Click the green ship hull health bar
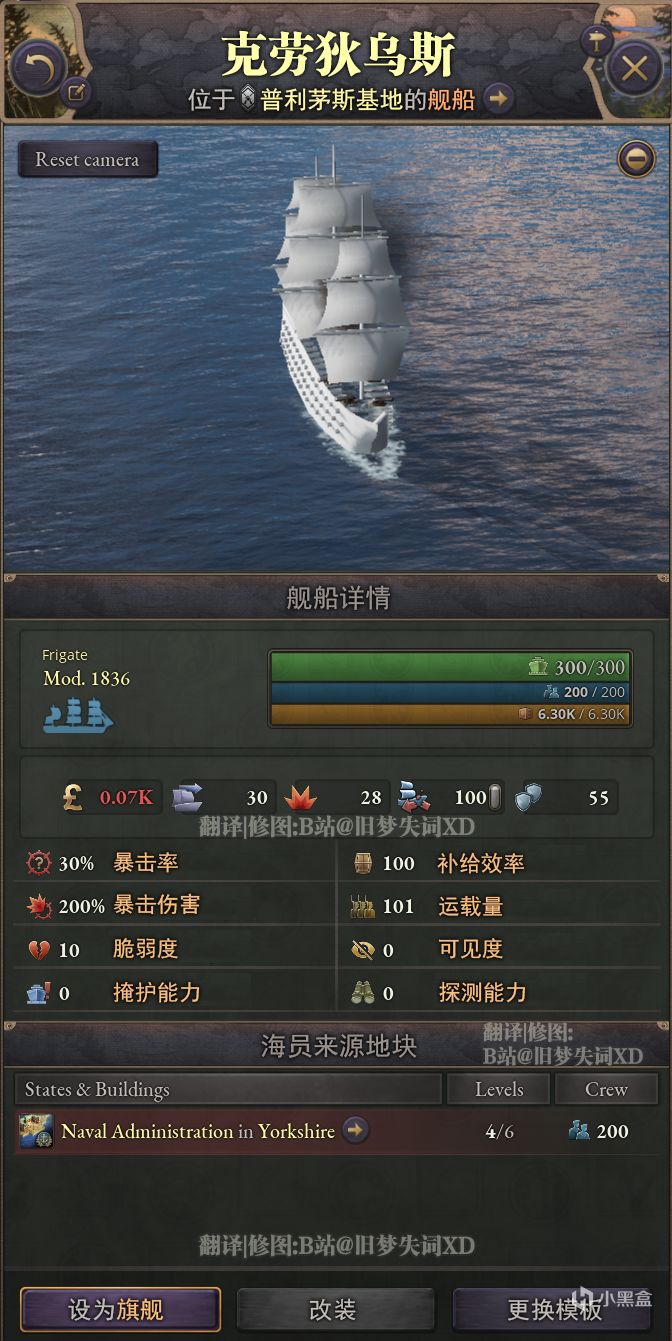672x1341 pixels. (449, 667)
